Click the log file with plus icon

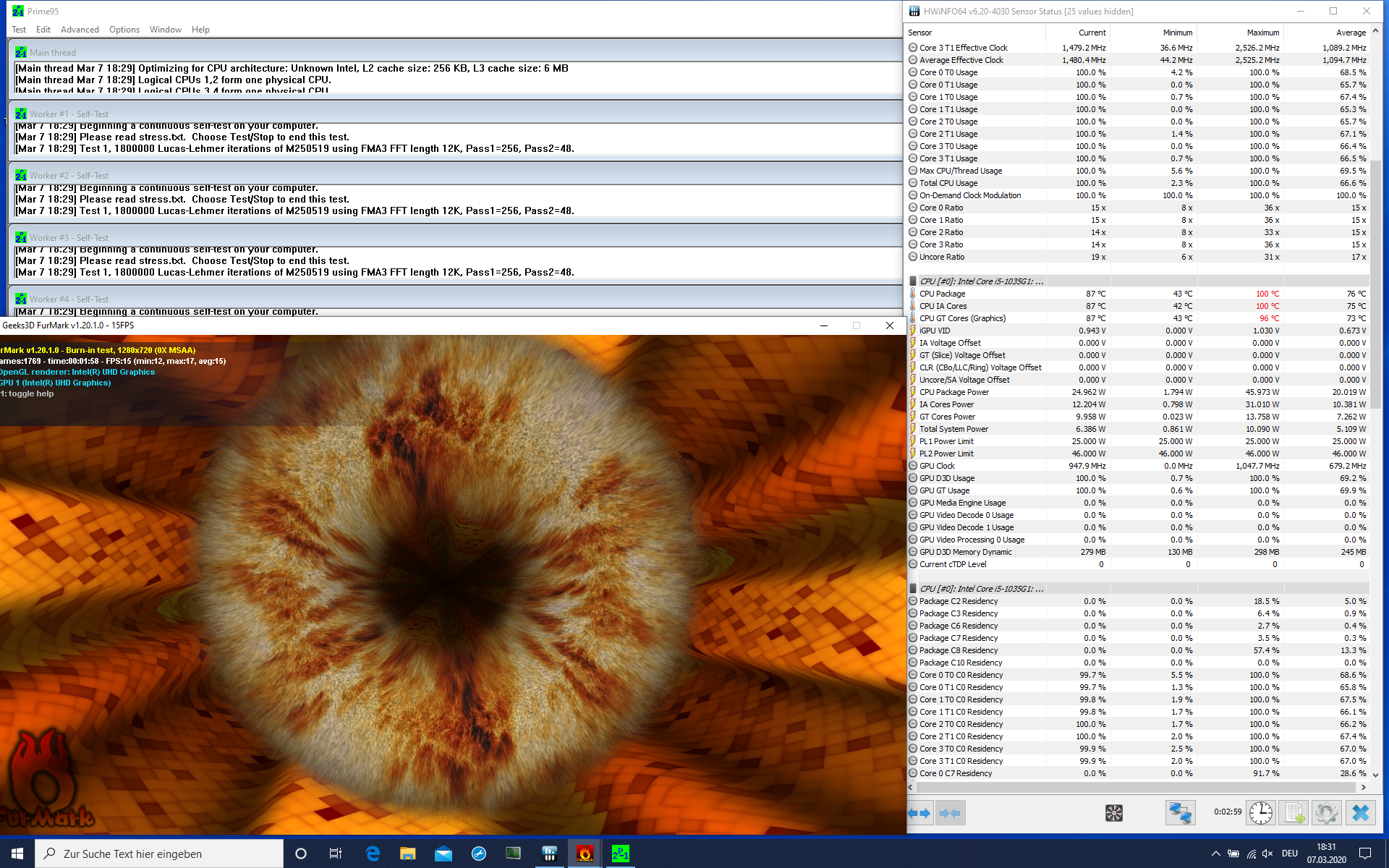(1294, 813)
